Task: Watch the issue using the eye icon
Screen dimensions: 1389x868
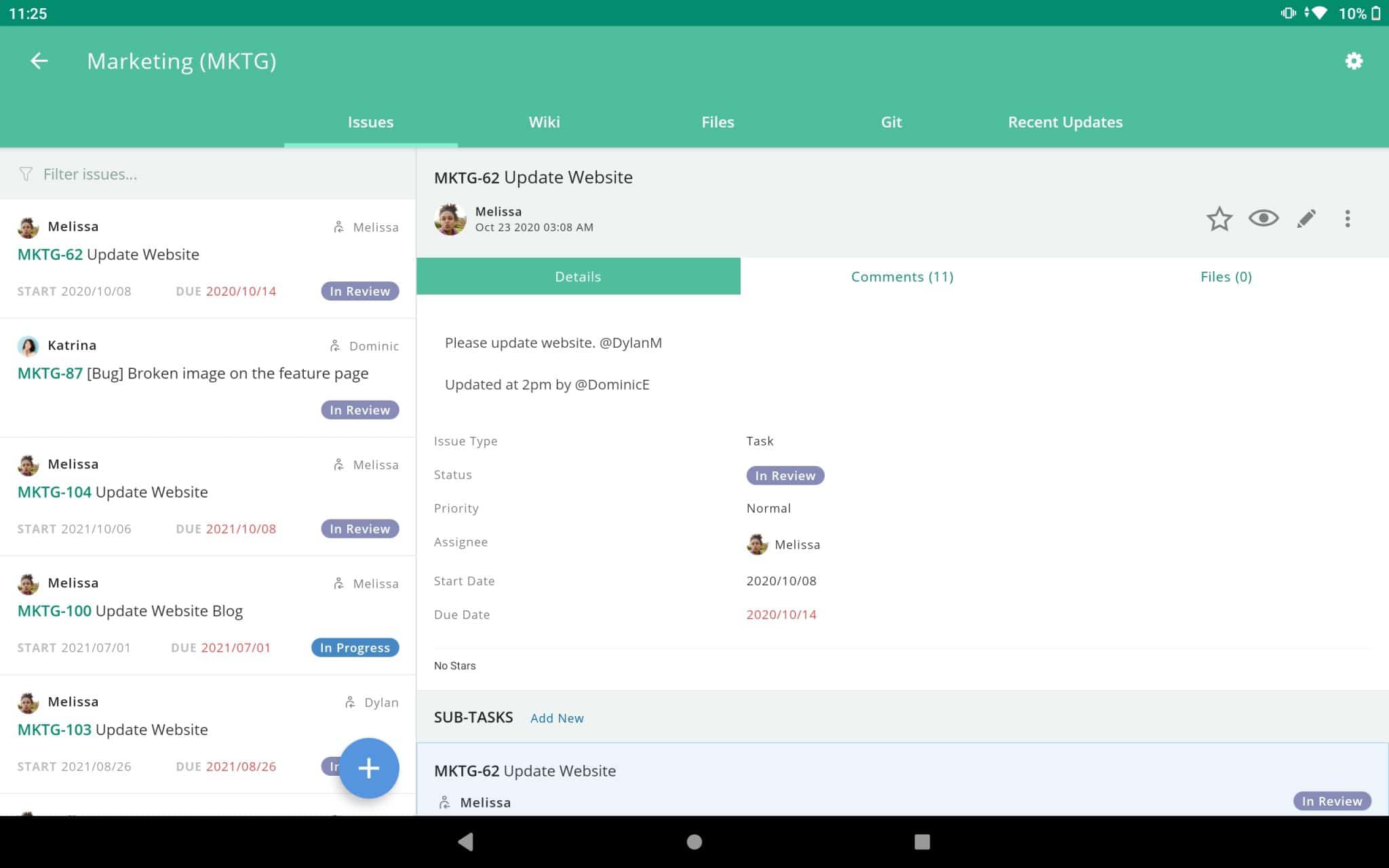Action: pos(1263,219)
